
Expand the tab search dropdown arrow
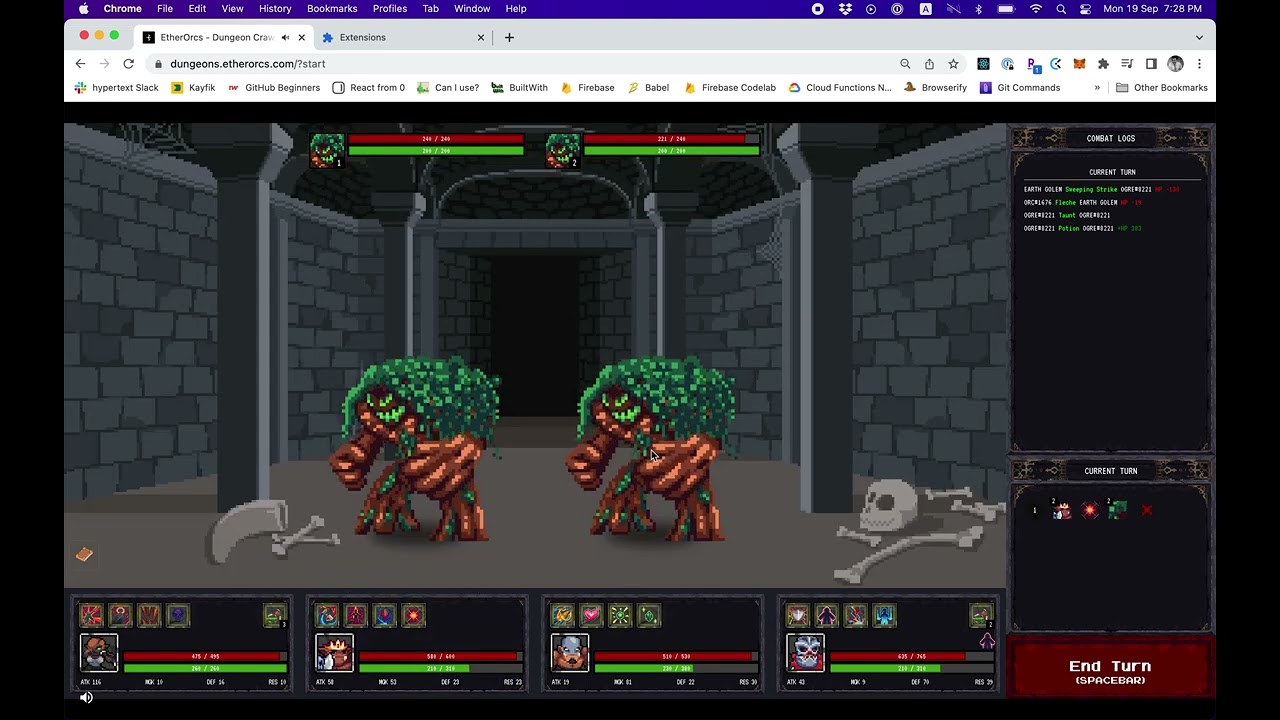pos(1199,37)
